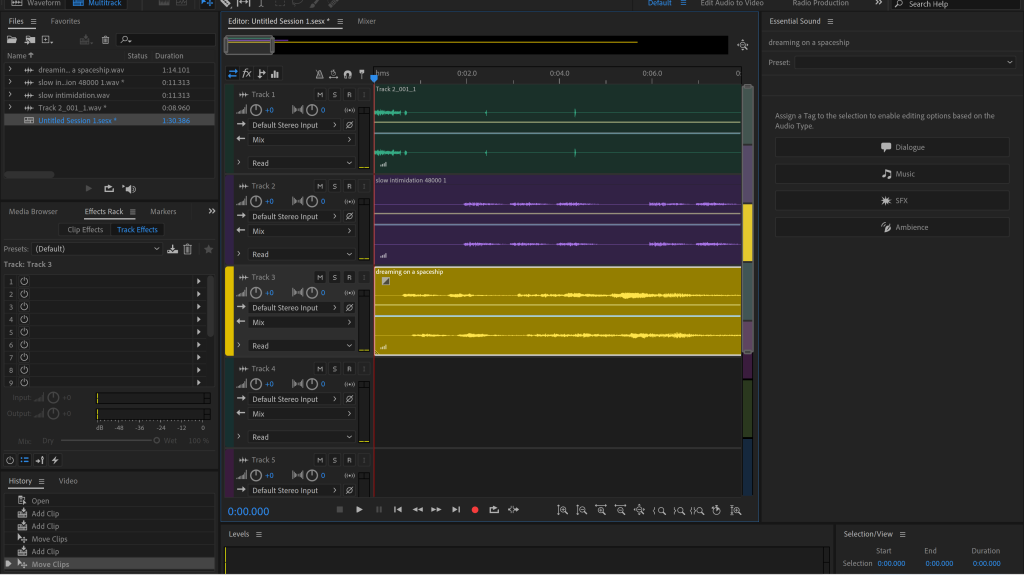Click the red Record button
The image size is (1024, 575).
coord(475,510)
